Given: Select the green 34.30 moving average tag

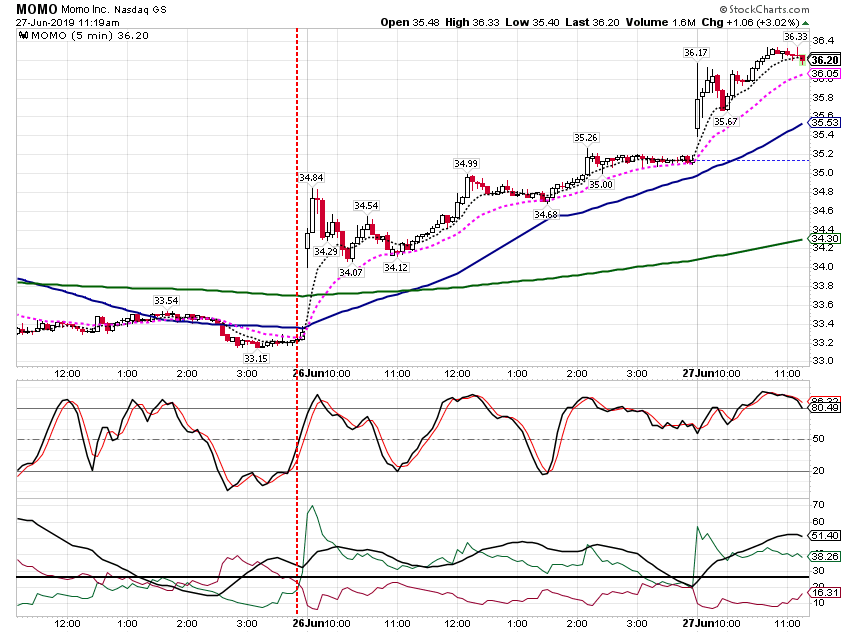Looking at the screenshot, I should pos(825,238).
